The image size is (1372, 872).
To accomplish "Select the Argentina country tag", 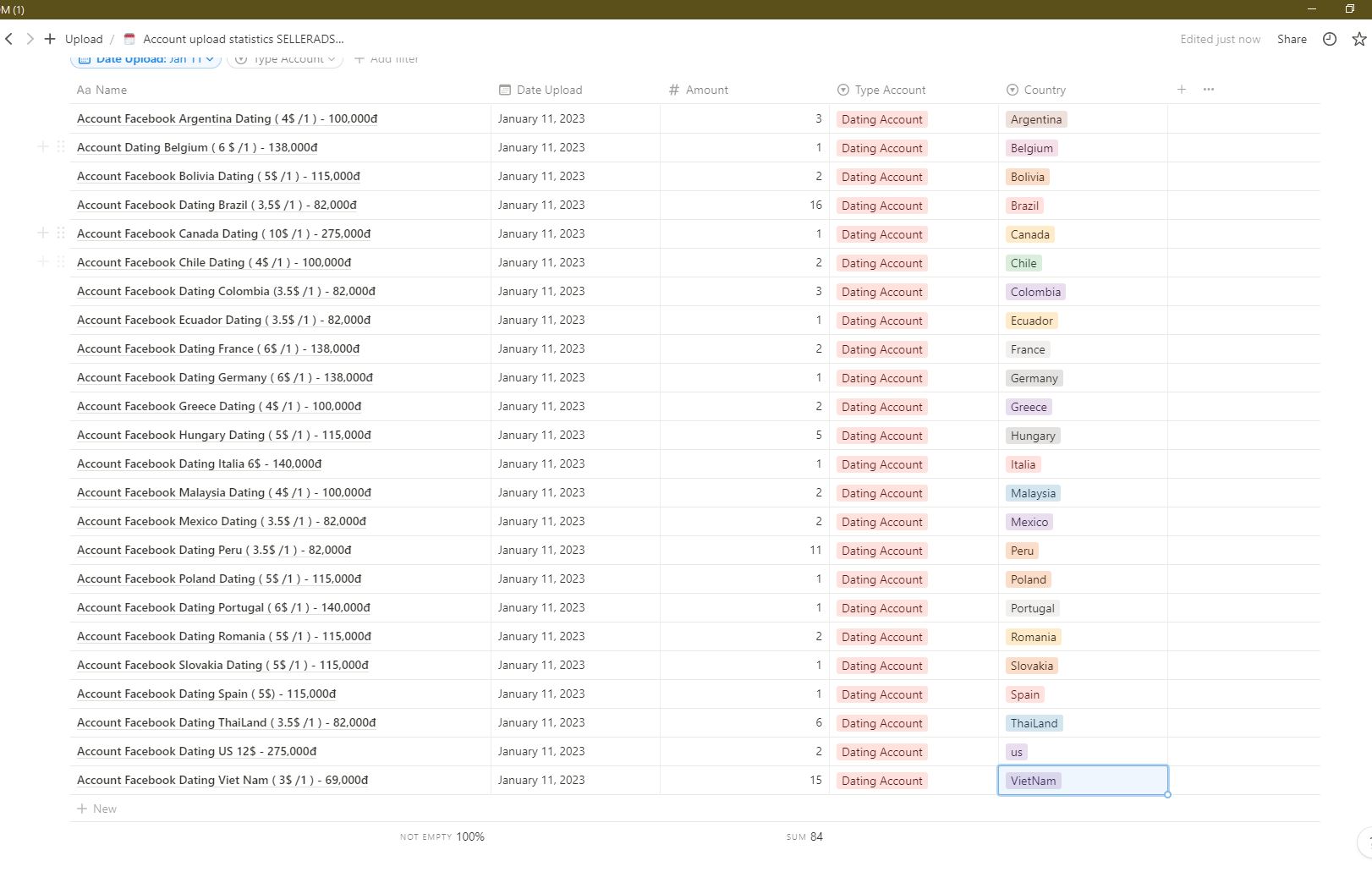I will coord(1036,119).
